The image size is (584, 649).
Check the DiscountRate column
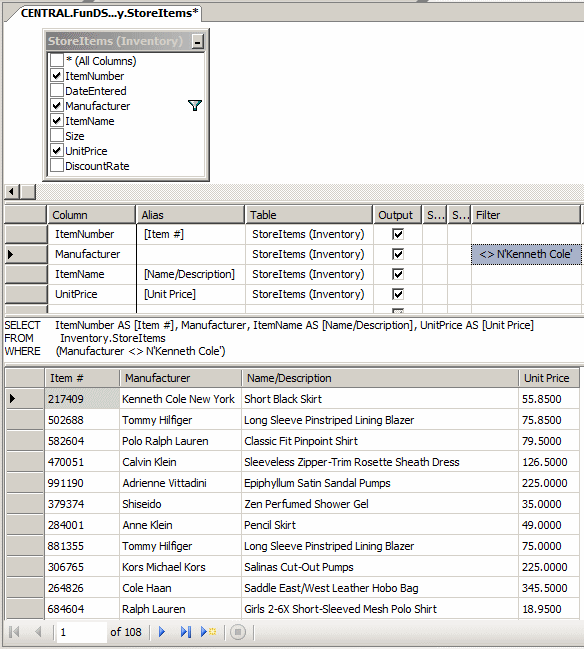[x=57, y=166]
